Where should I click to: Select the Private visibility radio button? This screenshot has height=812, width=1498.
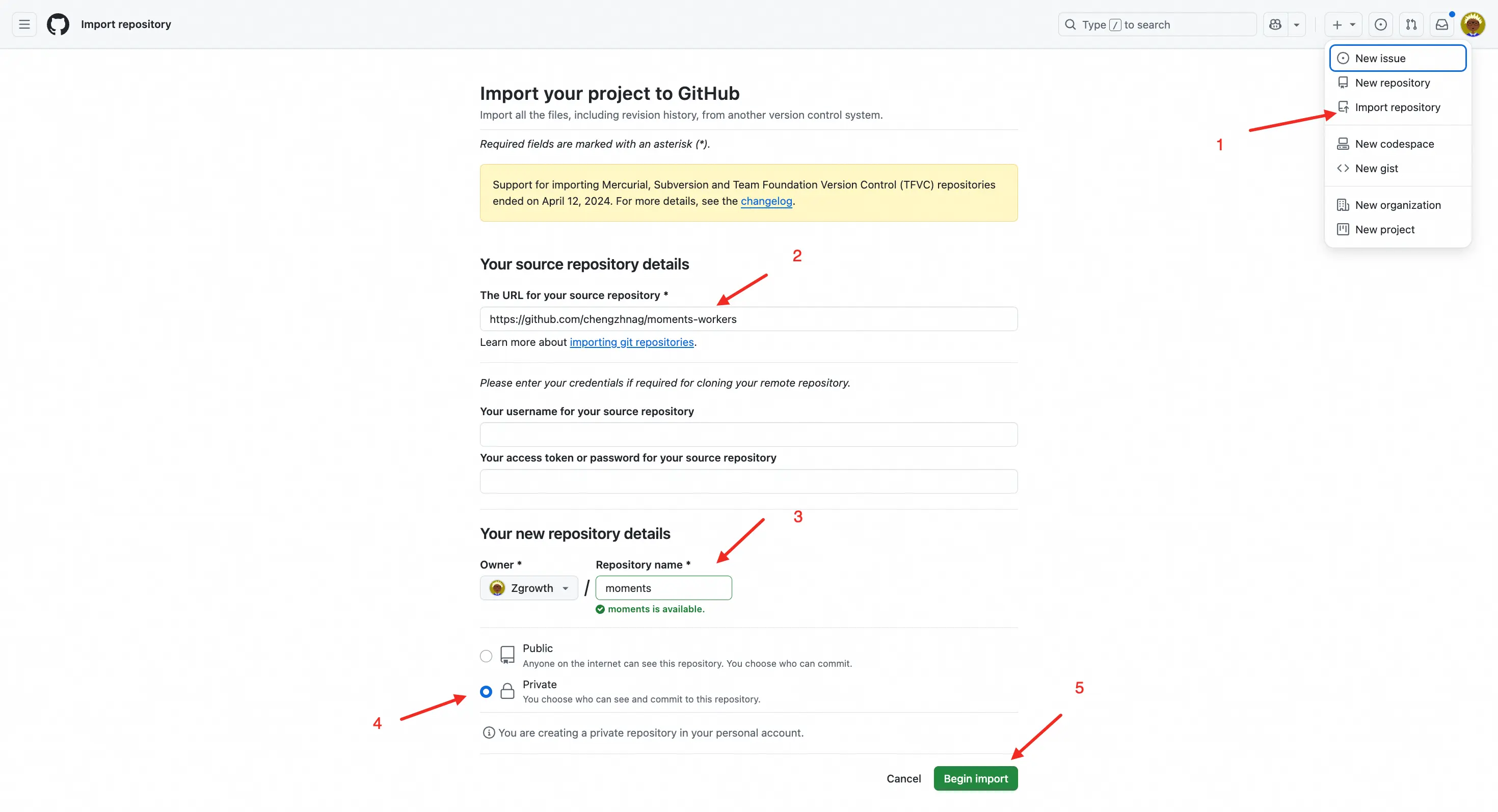pyautogui.click(x=486, y=691)
